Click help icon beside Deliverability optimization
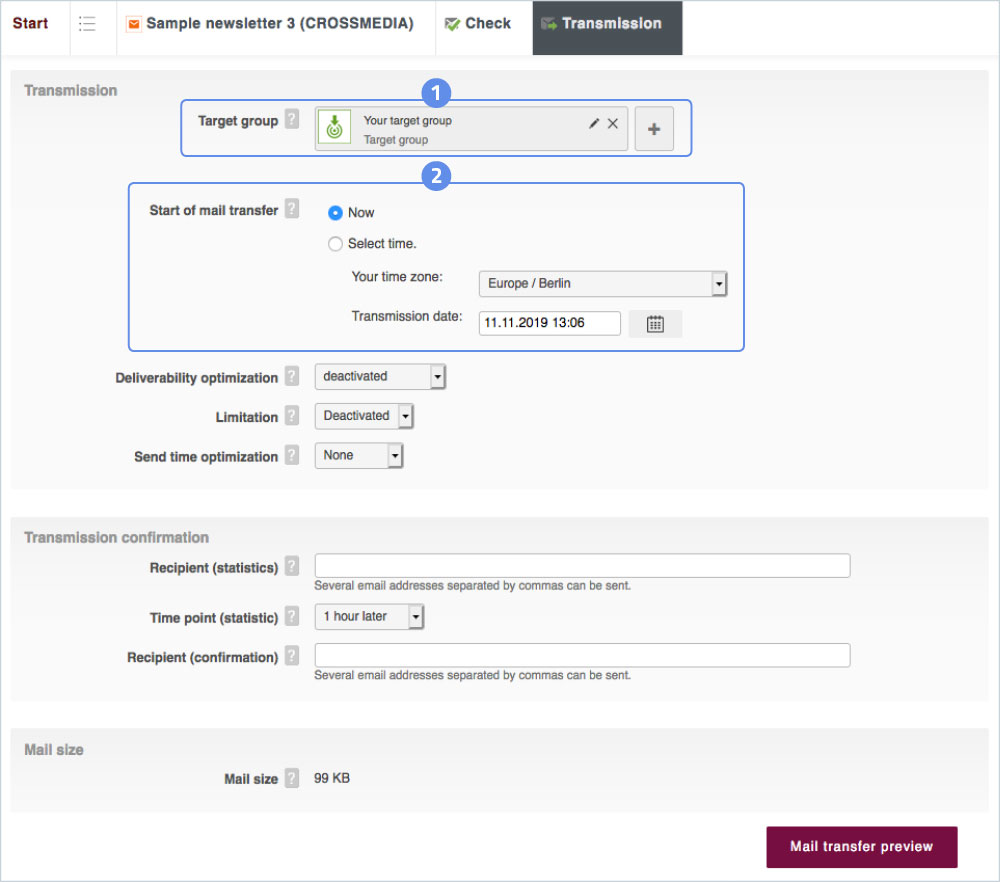Image resolution: width=1000 pixels, height=882 pixels. click(x=291, y=377)
